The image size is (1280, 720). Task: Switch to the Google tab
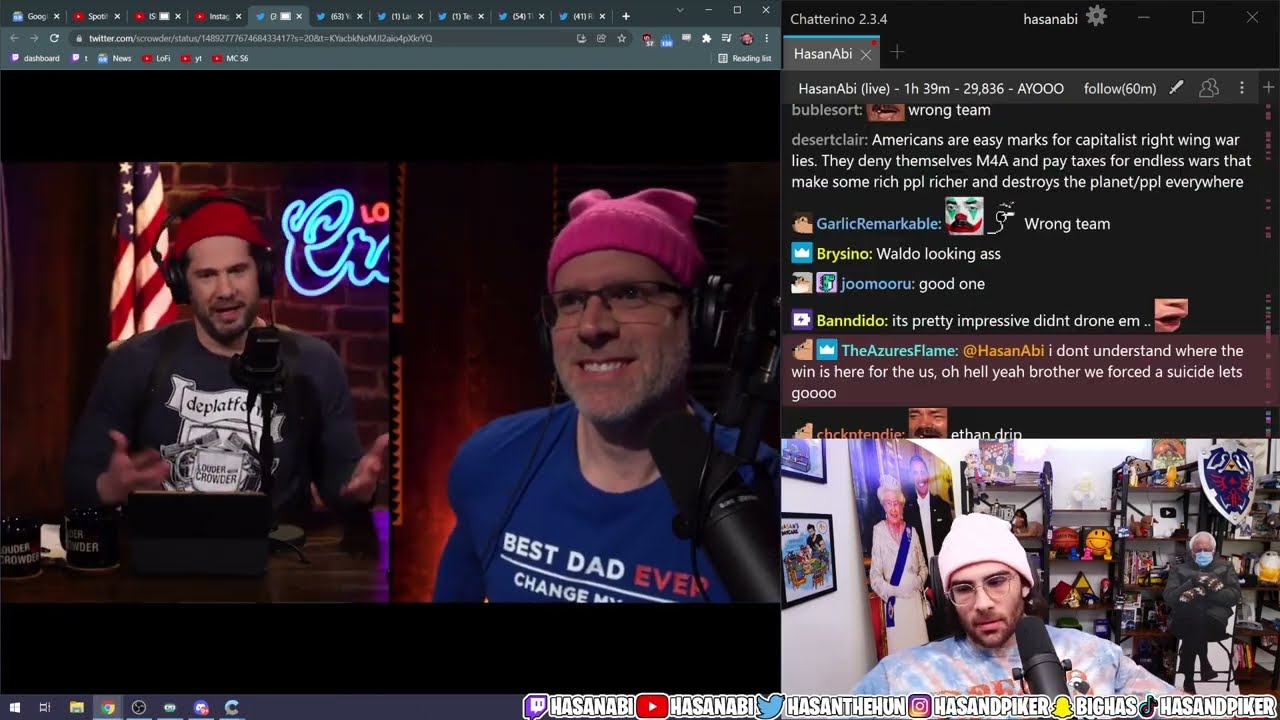36,16
